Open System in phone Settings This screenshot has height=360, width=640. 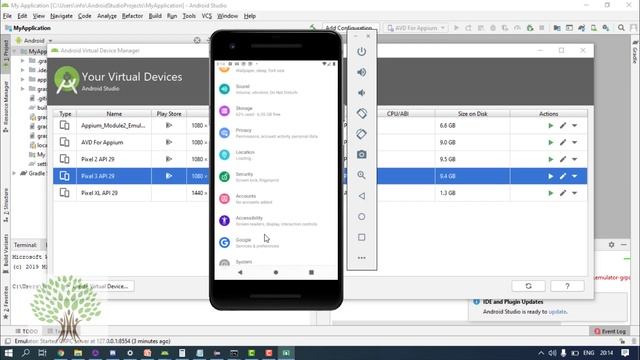point(276,262)
